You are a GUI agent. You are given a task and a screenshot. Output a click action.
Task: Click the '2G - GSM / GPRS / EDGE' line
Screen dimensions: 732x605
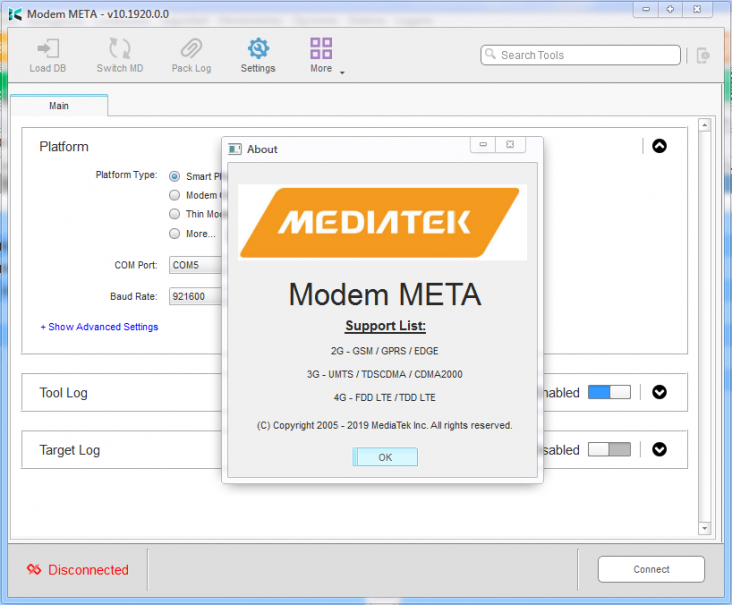pos(385,351)
